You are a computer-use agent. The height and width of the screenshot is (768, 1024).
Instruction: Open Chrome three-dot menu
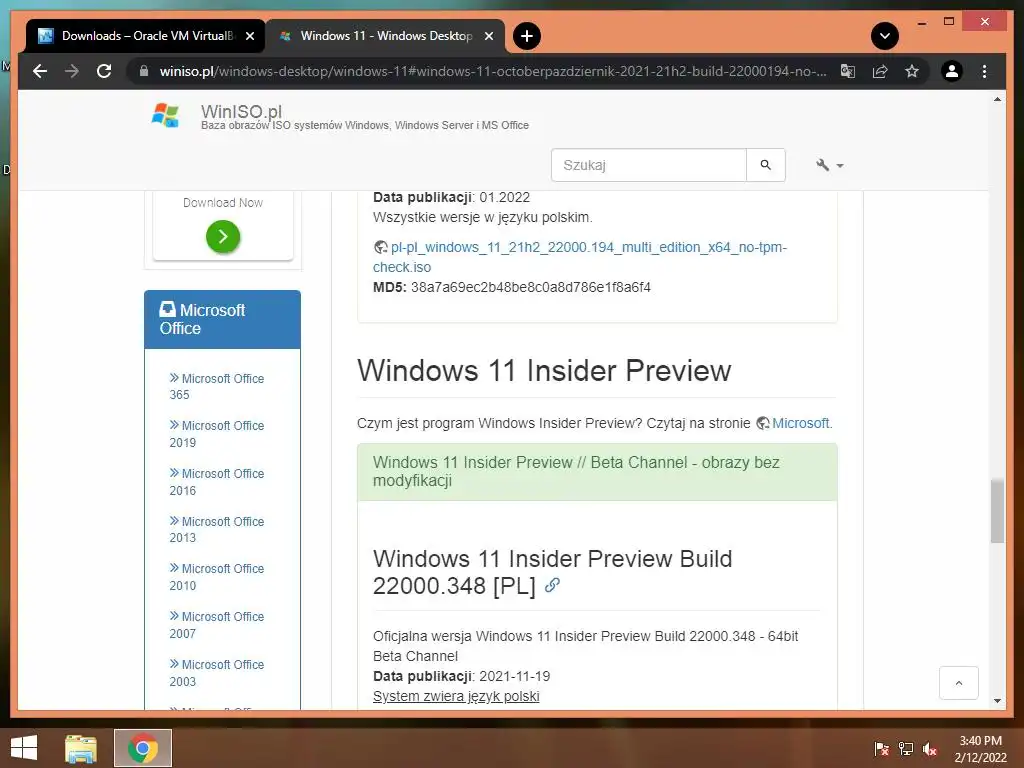[984, 71]
